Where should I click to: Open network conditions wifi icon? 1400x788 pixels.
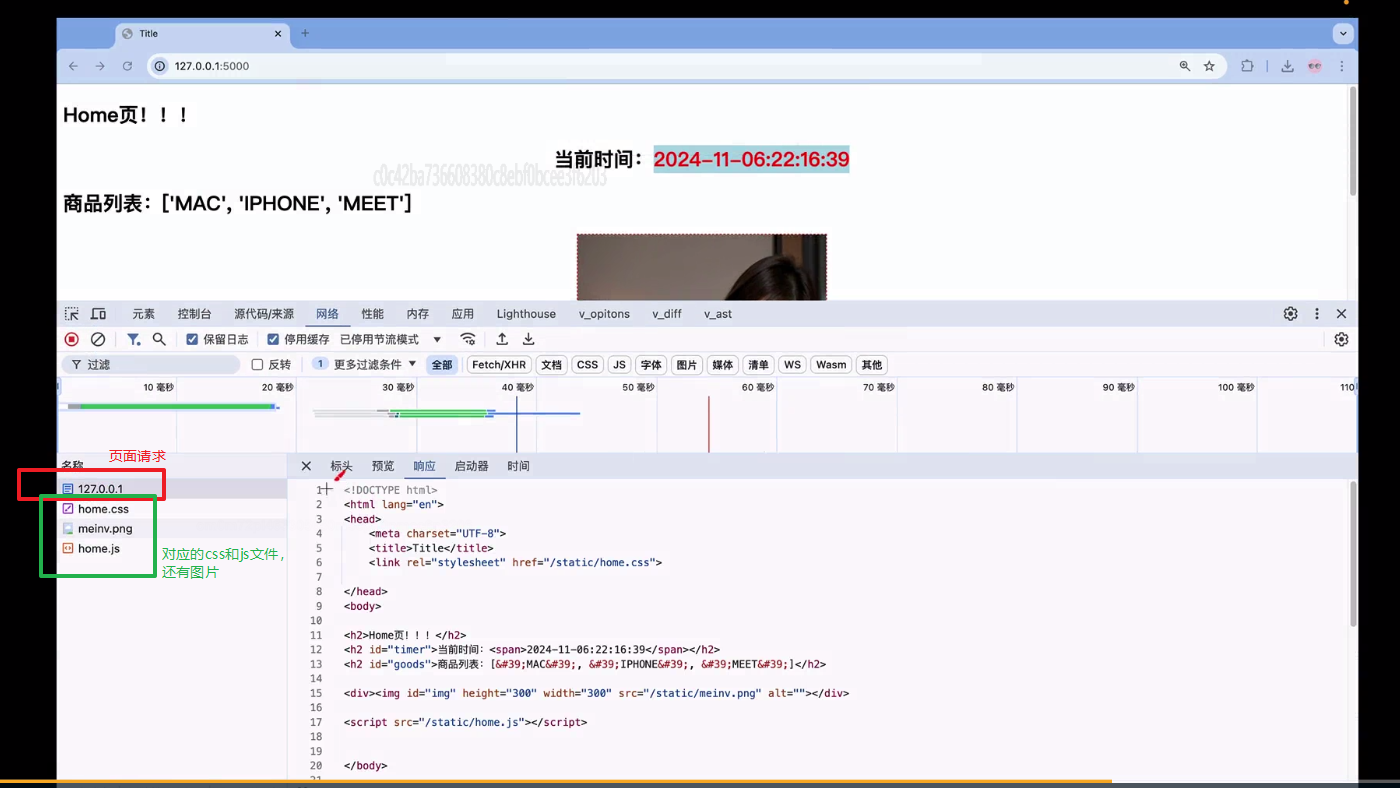468,339
